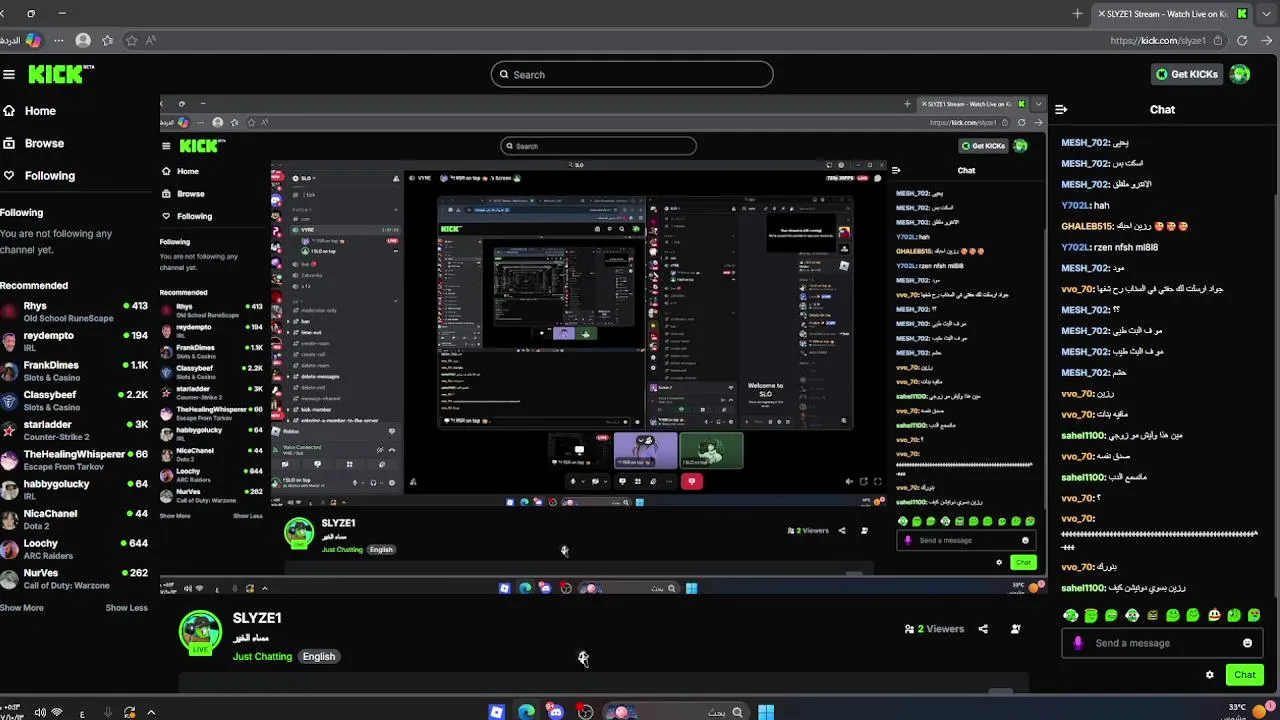Click SLYZE1's avatar with the LIVE badge
The height and width of the screenshot is (720, 1280).
[x=200, y=633]
